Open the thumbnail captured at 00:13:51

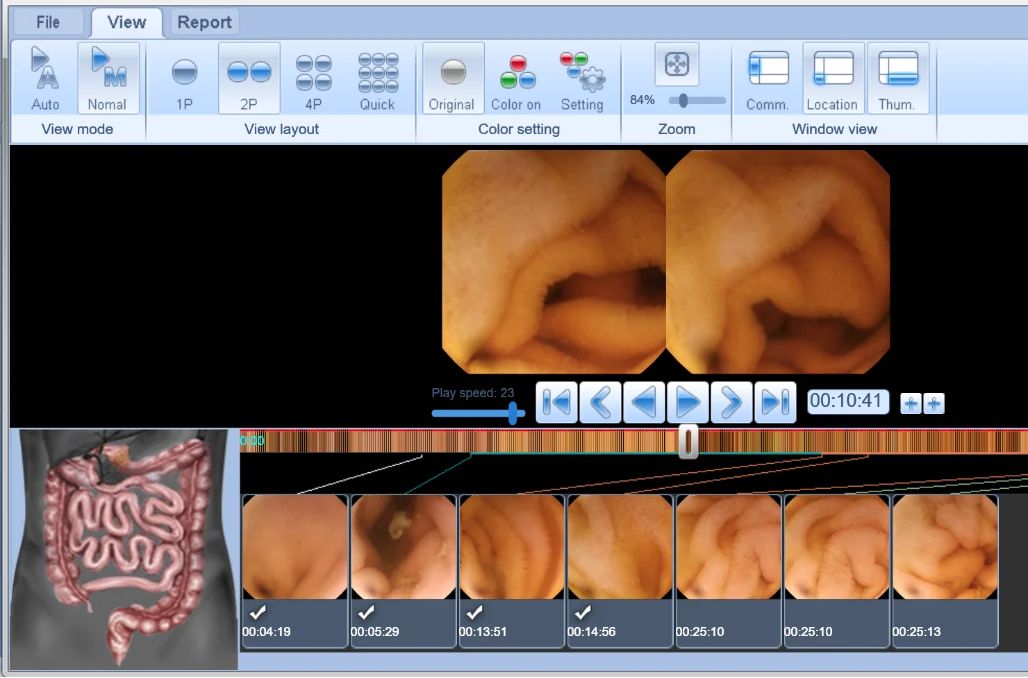point(511,547)
